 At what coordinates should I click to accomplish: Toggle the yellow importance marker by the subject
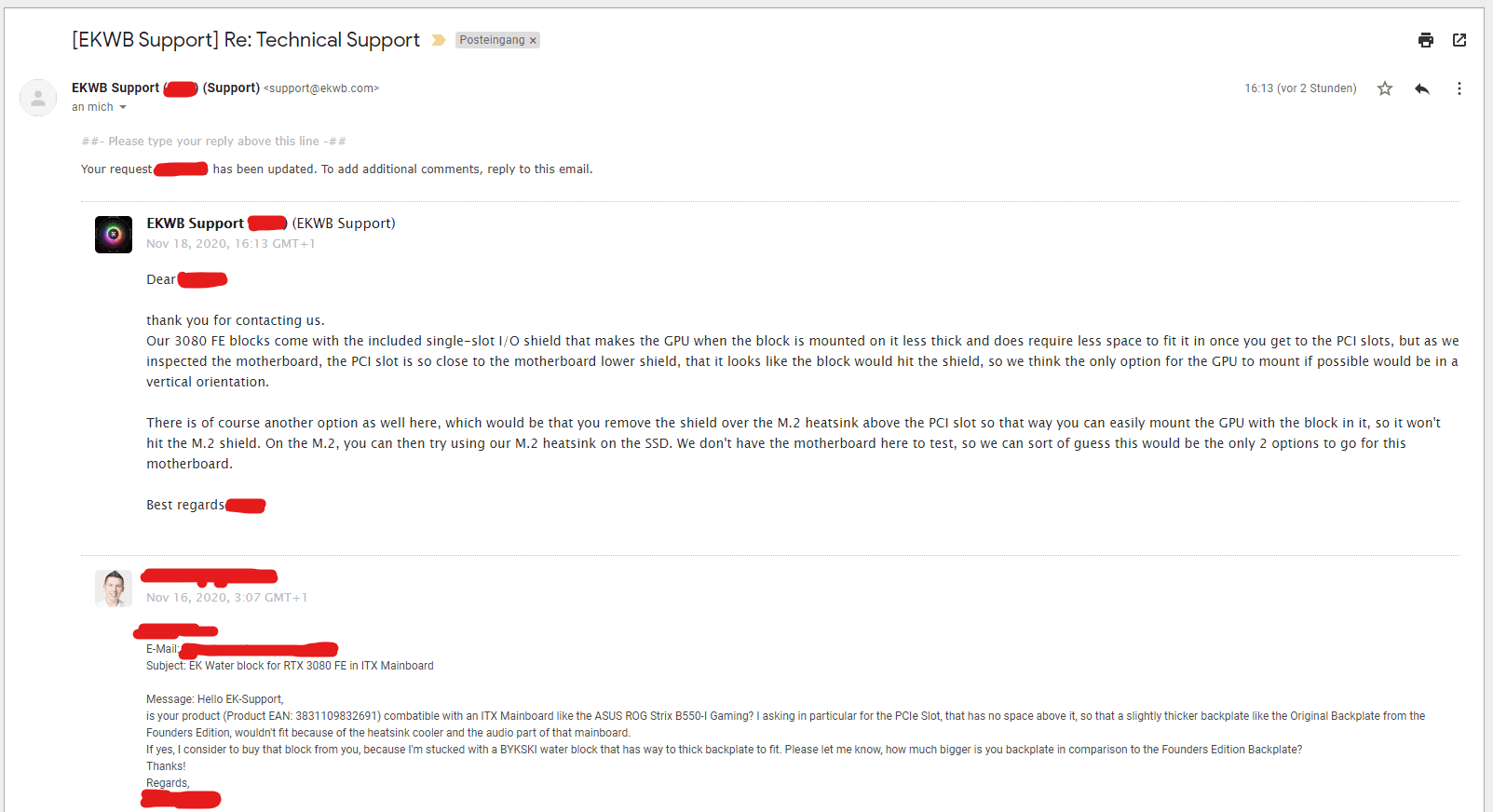[x=439, y=40]
